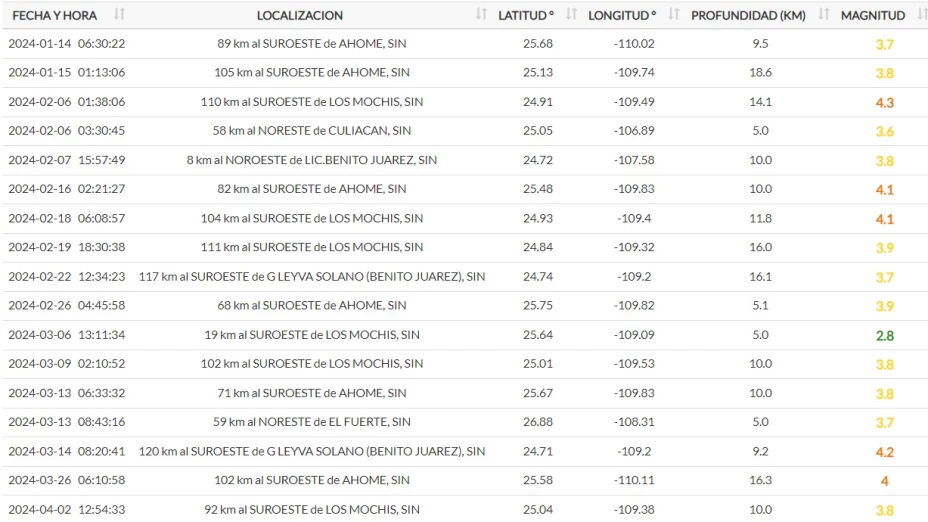
Task: Click '8 km al NOROESTE de LIC.BENITO JUAREZ'
Action: [x=312, y=160]
